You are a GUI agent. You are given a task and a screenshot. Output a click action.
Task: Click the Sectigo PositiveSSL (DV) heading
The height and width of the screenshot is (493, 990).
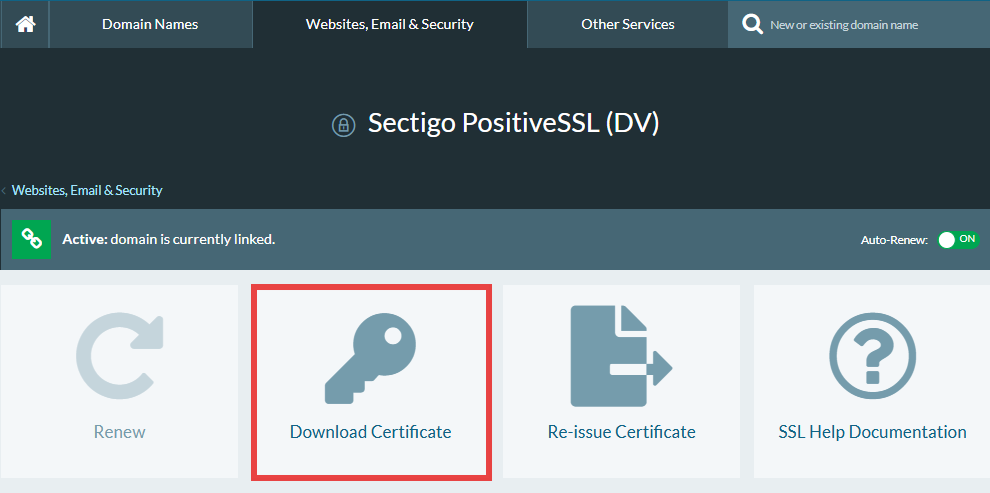pyautogui.click(x=513, y=123)
